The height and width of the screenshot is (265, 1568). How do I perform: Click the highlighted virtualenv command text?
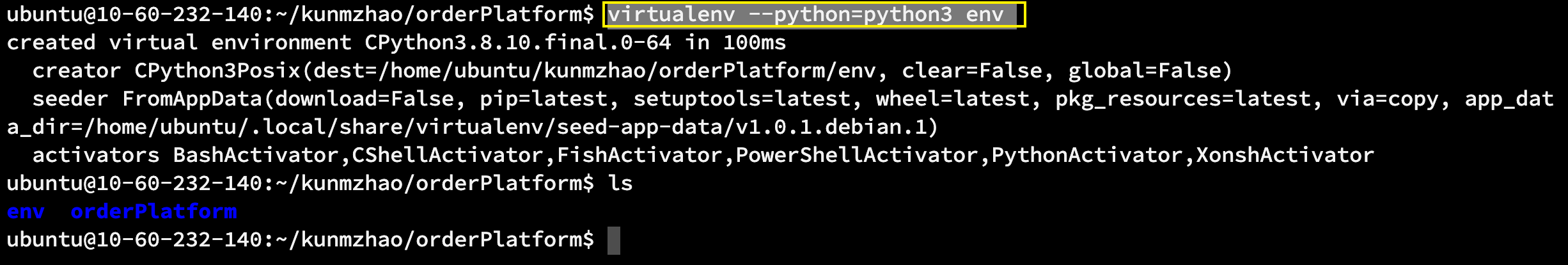806,15
